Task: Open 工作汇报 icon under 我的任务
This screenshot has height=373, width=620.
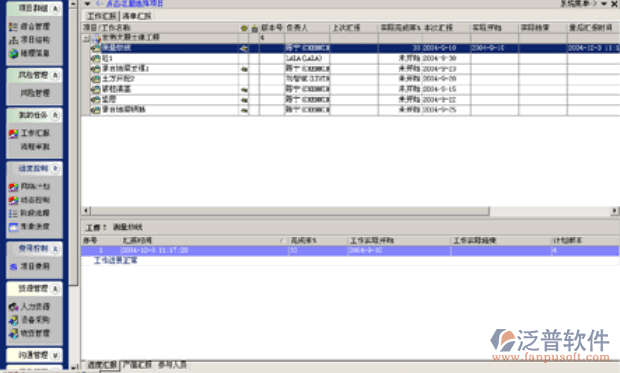Action: click(13, 133)
